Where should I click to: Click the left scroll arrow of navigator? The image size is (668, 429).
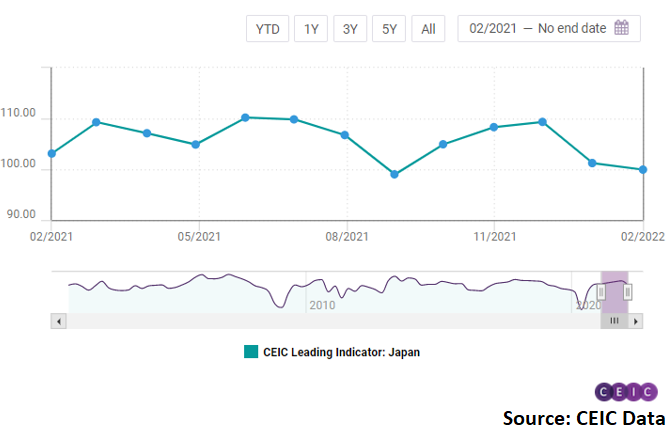coord(59,321)
